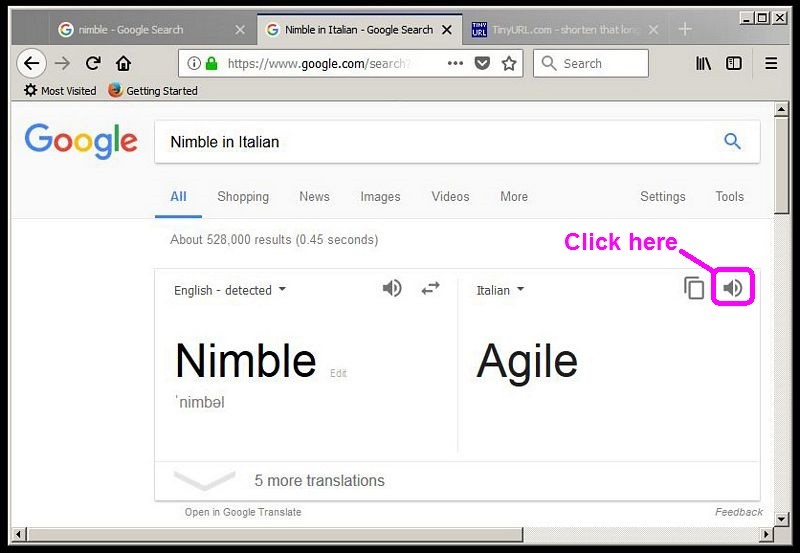Viewport: 800px width, 553px height.
Task: Open the Firefox Library icon
Action: [x=704, y=63]
